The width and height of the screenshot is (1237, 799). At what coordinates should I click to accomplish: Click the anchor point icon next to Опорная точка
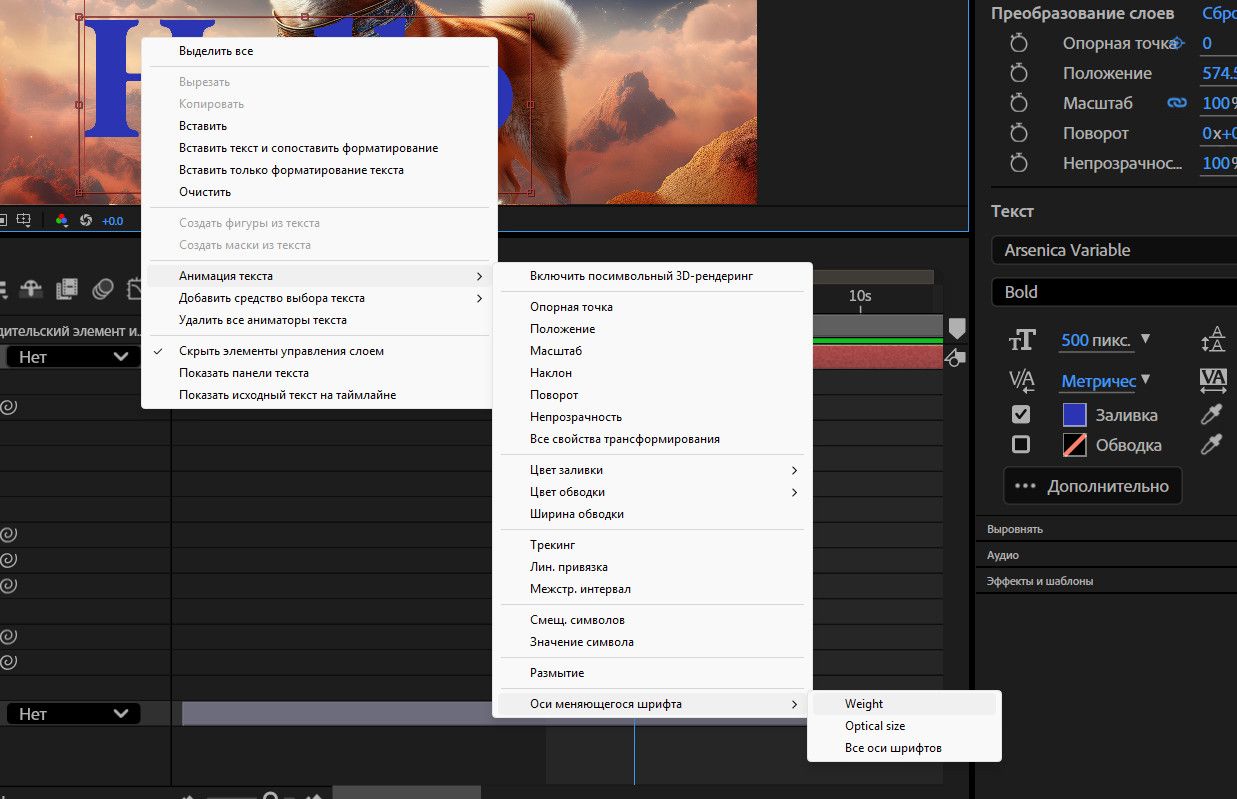coord(1177,43)
